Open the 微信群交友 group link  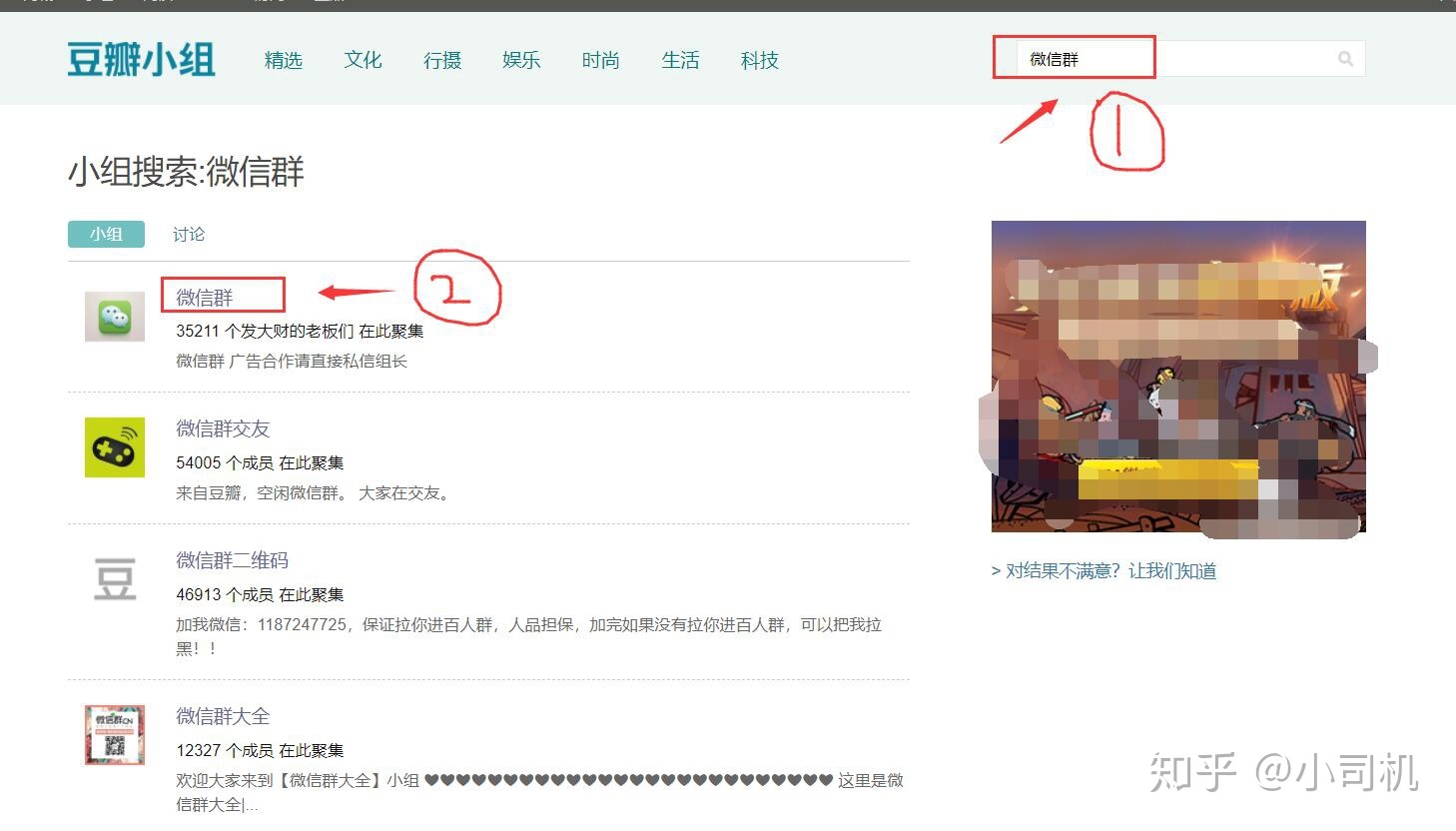223,428
